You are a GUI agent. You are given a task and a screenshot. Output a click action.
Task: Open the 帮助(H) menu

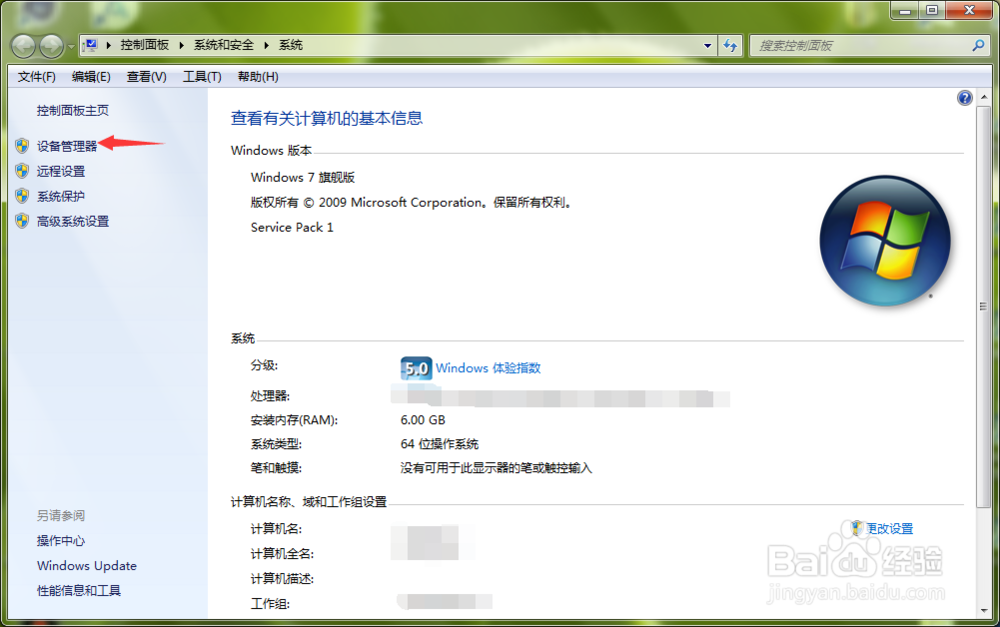258,77
